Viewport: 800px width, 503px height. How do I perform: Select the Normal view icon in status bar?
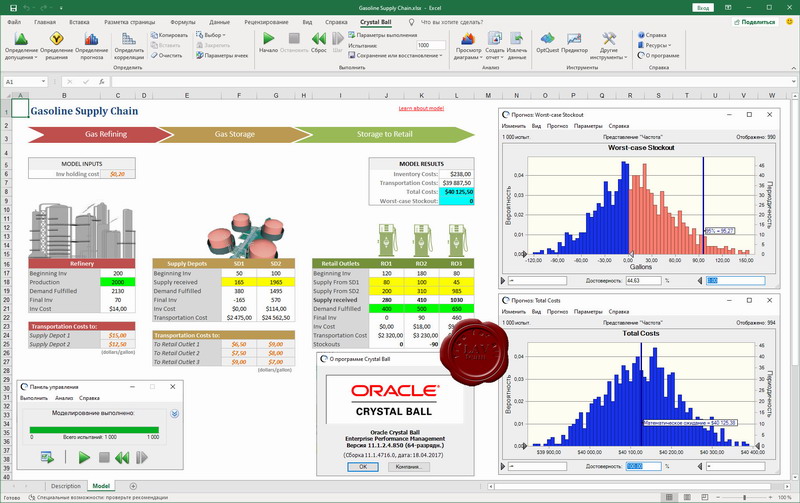coord(669,497)
